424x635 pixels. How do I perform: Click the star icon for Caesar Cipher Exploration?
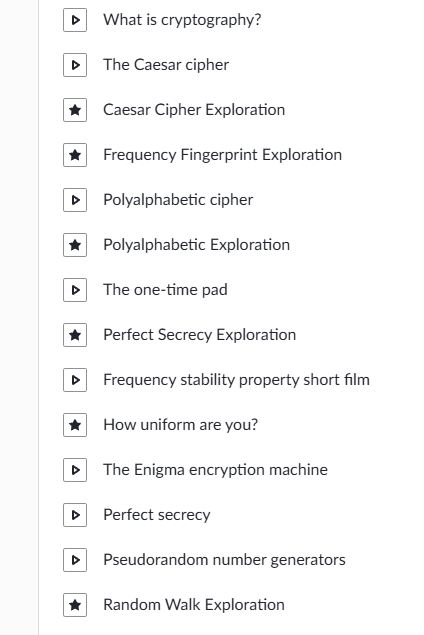coord(75,110)
